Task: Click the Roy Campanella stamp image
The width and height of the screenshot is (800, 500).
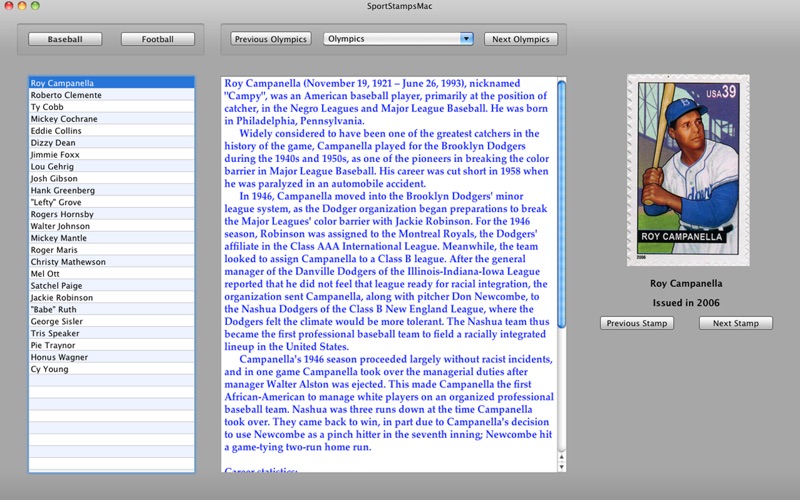Action: point(688,170)
